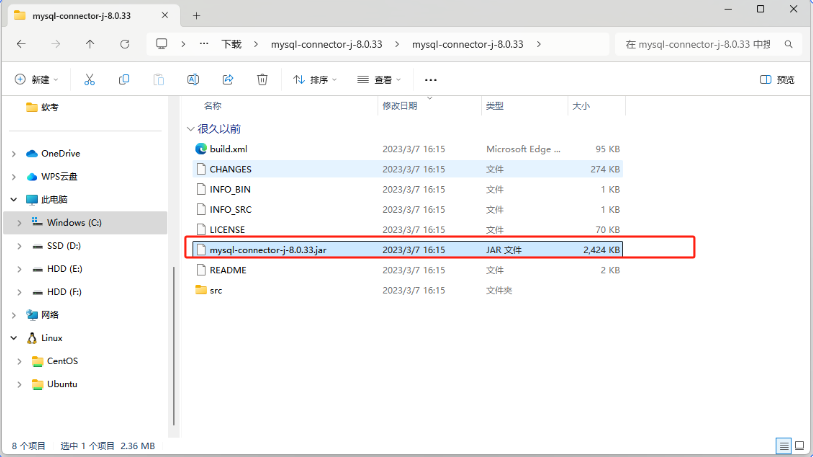Collapse the Linux tree node

[14, 338]
